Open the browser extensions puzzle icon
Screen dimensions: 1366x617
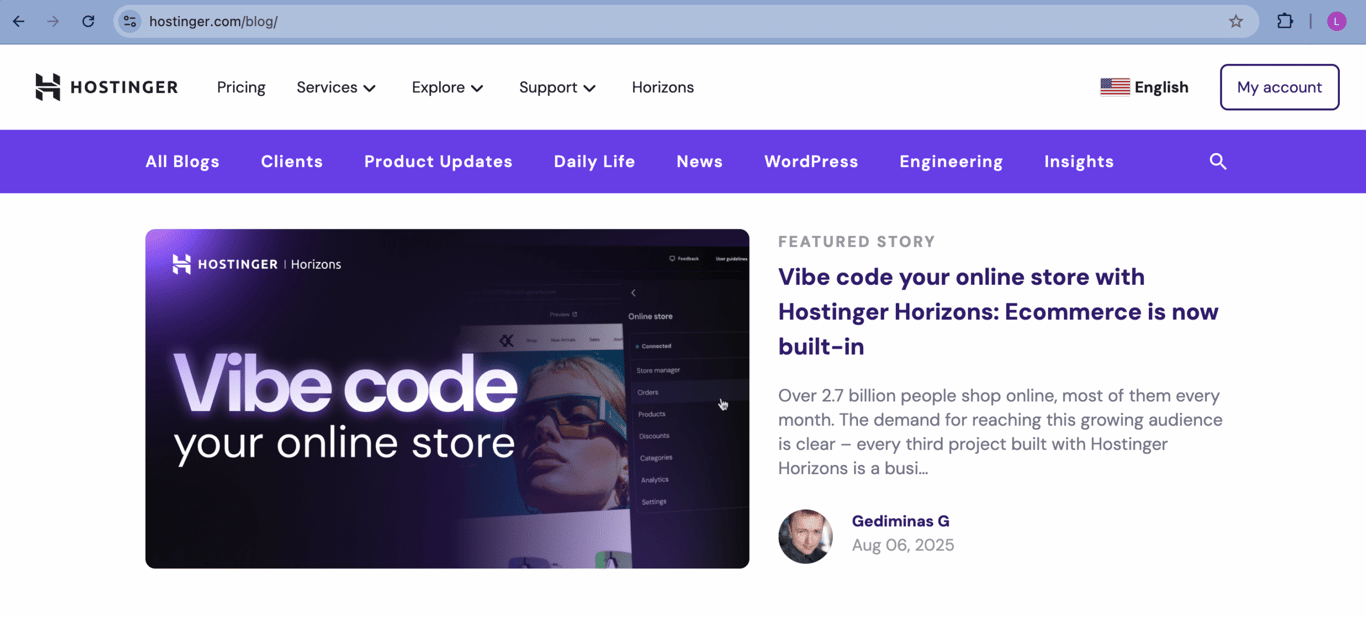pyautogui.click(x=1283, y=20)
